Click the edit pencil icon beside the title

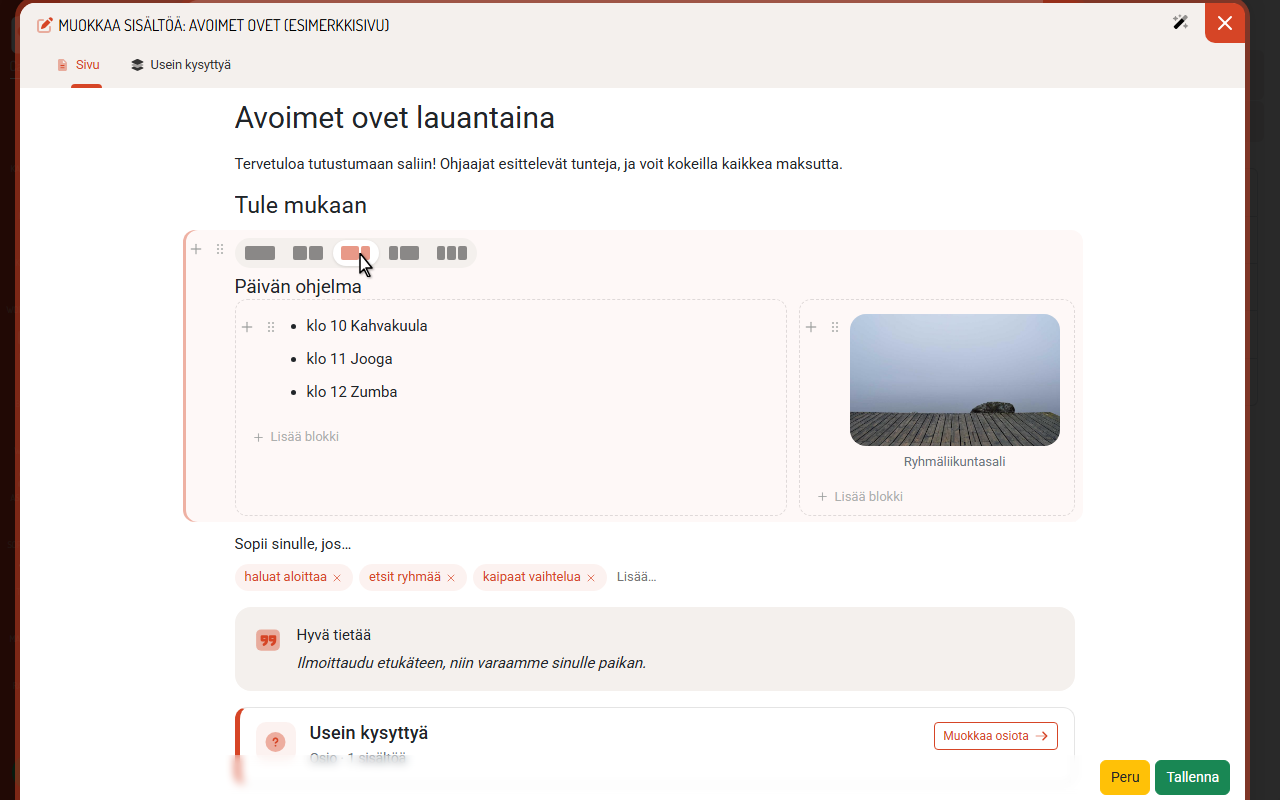tap(45, 25)
